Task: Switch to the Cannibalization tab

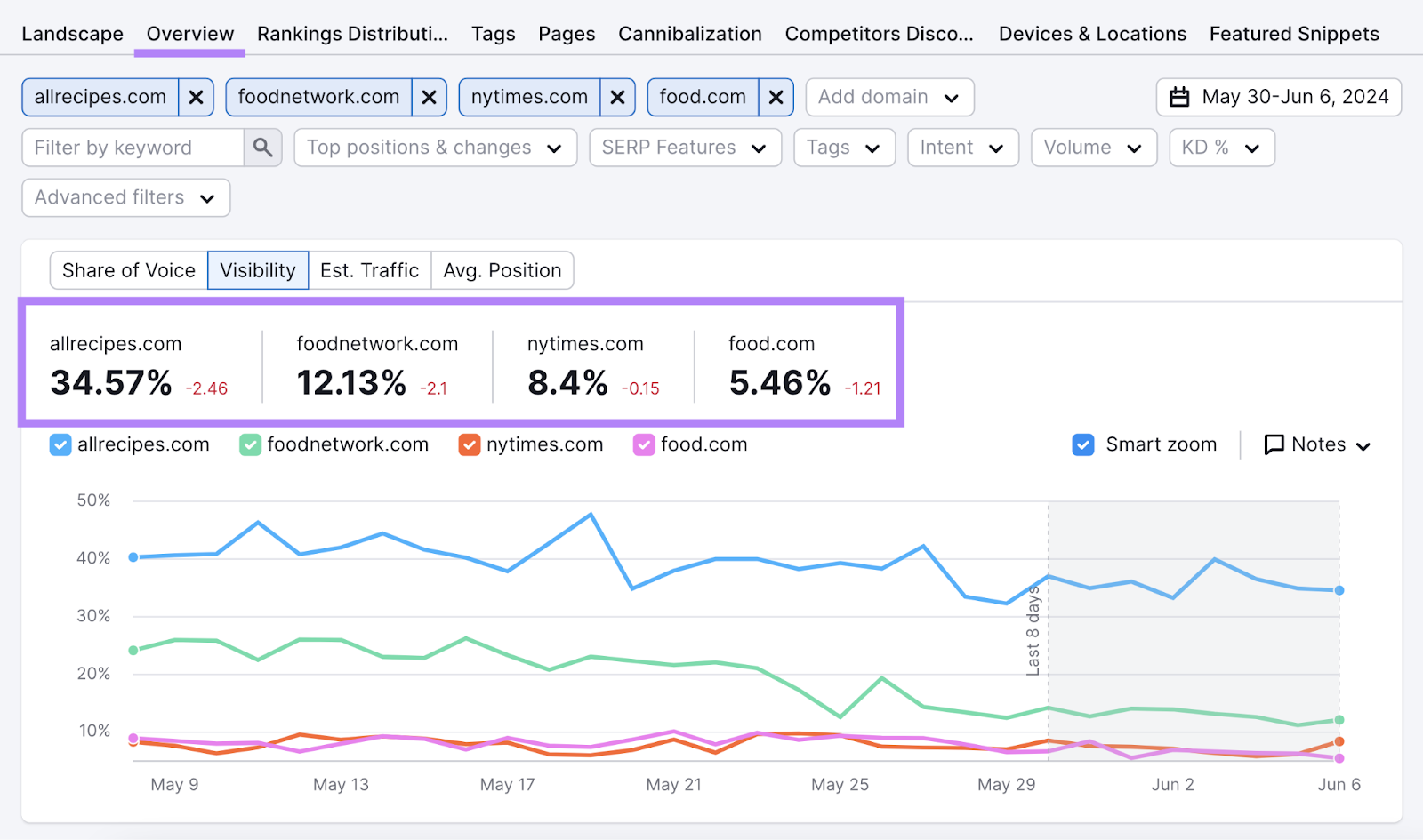Action: (690, 34)
